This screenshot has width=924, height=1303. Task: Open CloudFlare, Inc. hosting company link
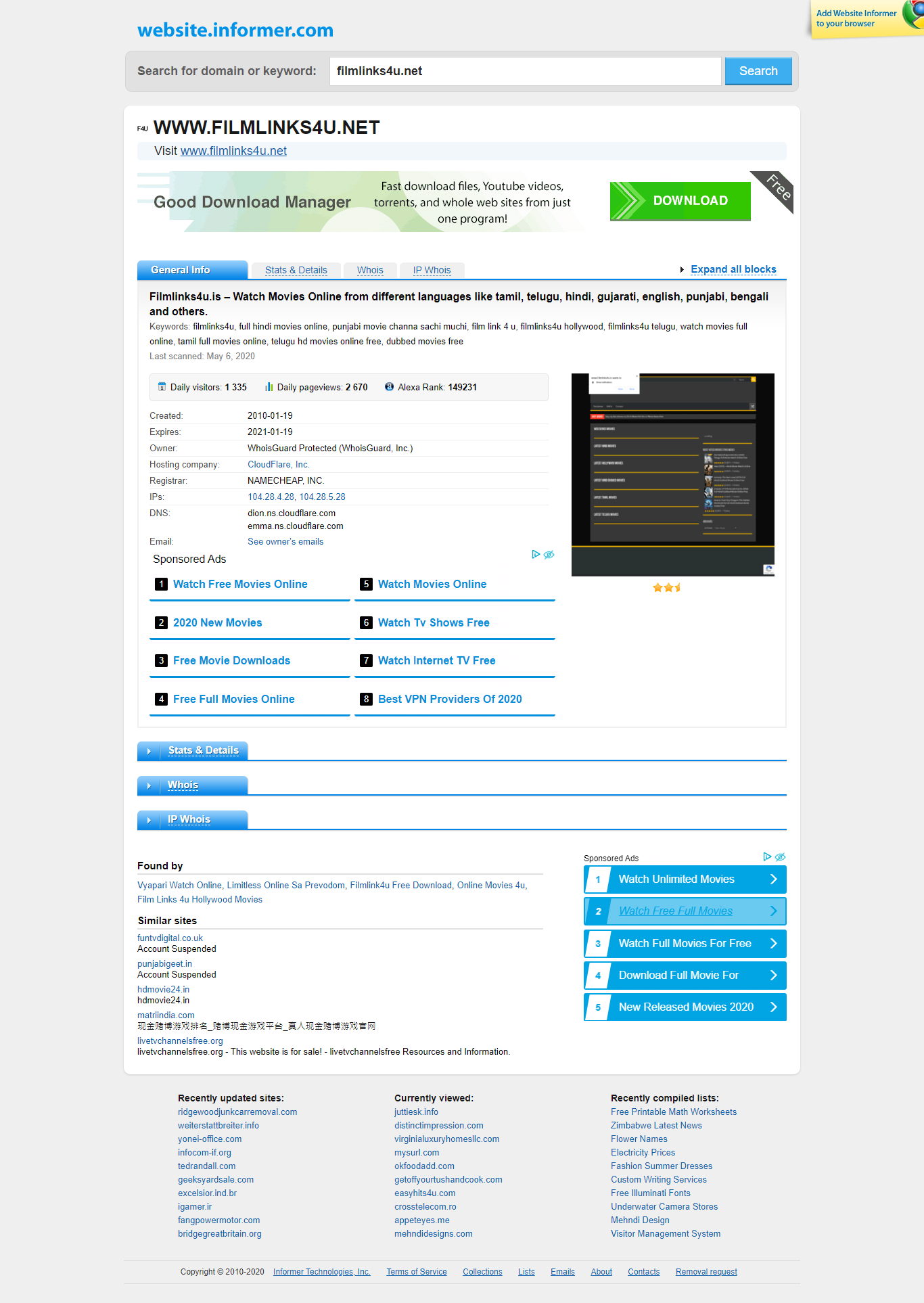[x=279, y=465]
